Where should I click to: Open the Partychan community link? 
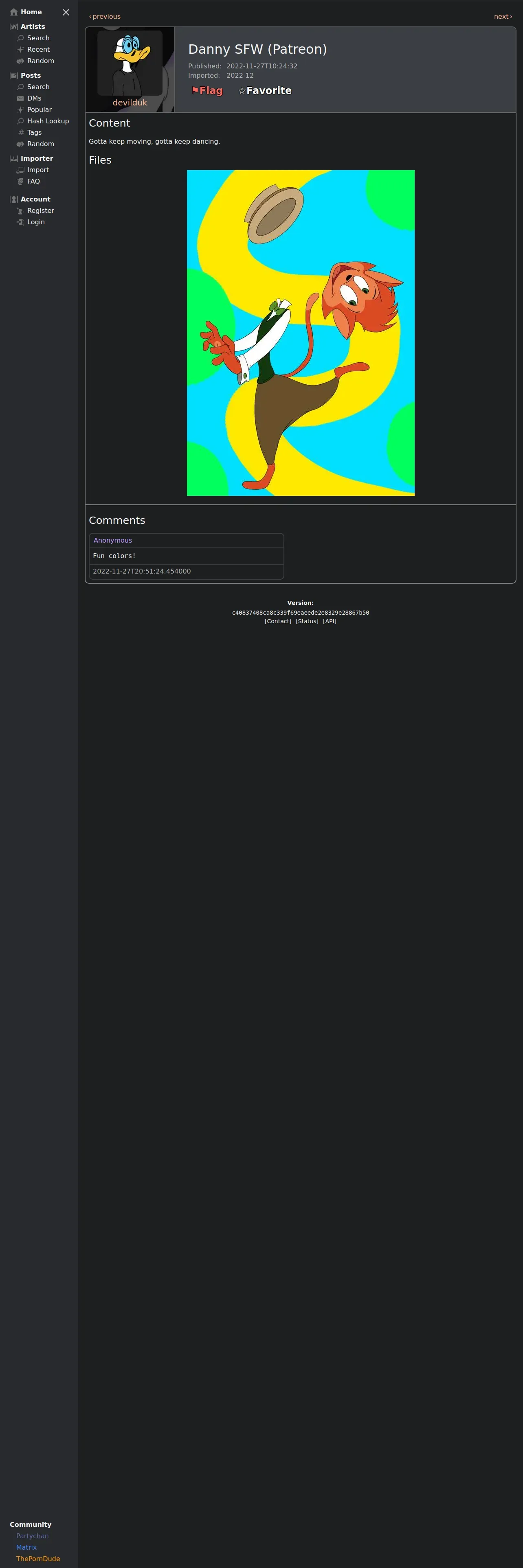pos(32,1536)
